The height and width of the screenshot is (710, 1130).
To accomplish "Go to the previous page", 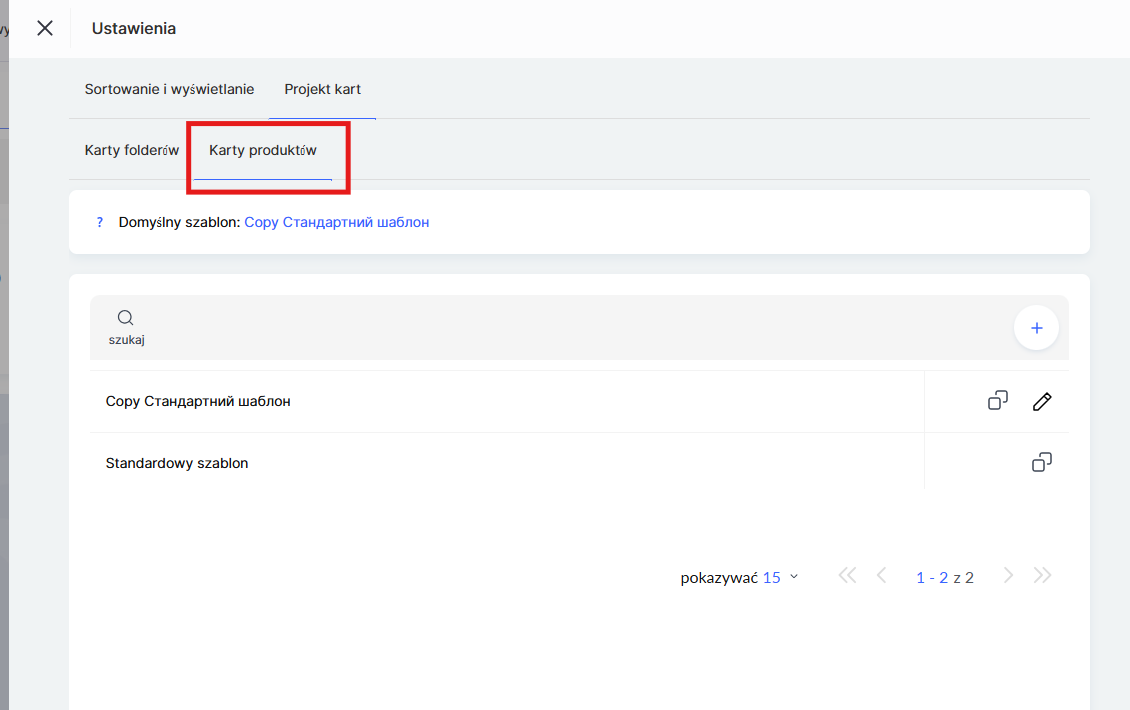I will tap(881, 576).
